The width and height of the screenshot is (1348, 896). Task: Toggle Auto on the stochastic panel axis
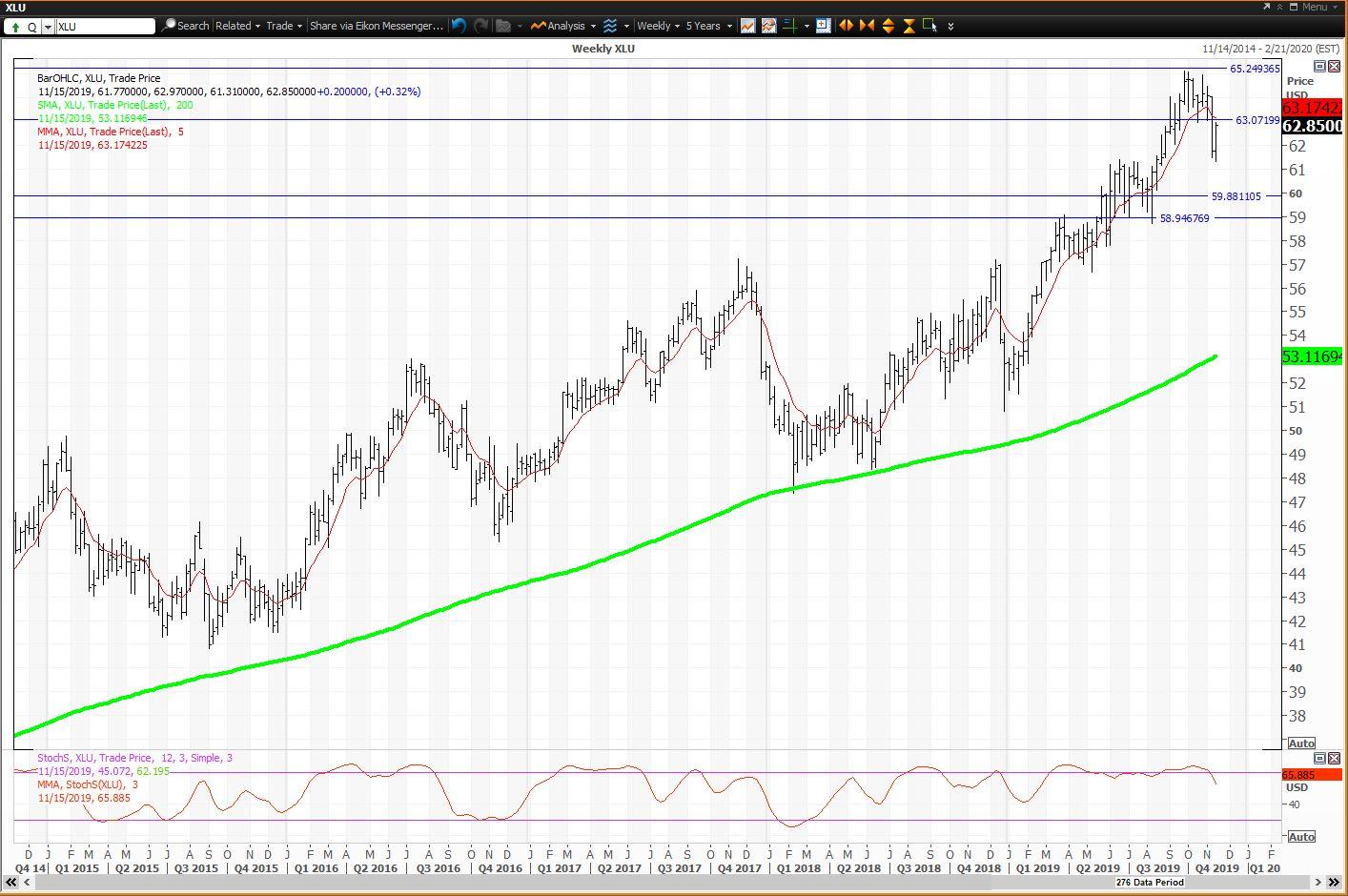click(1300, 836)
